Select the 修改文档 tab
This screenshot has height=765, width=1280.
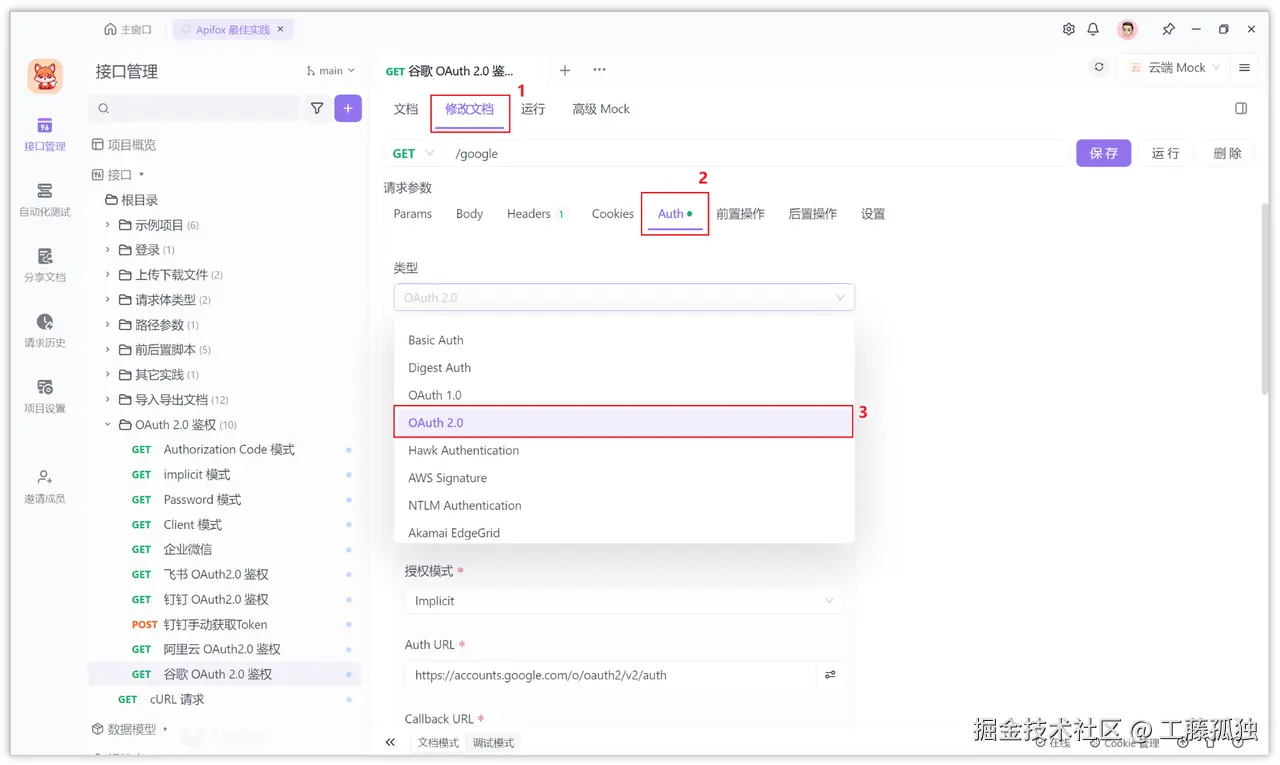tap(470, 109)
